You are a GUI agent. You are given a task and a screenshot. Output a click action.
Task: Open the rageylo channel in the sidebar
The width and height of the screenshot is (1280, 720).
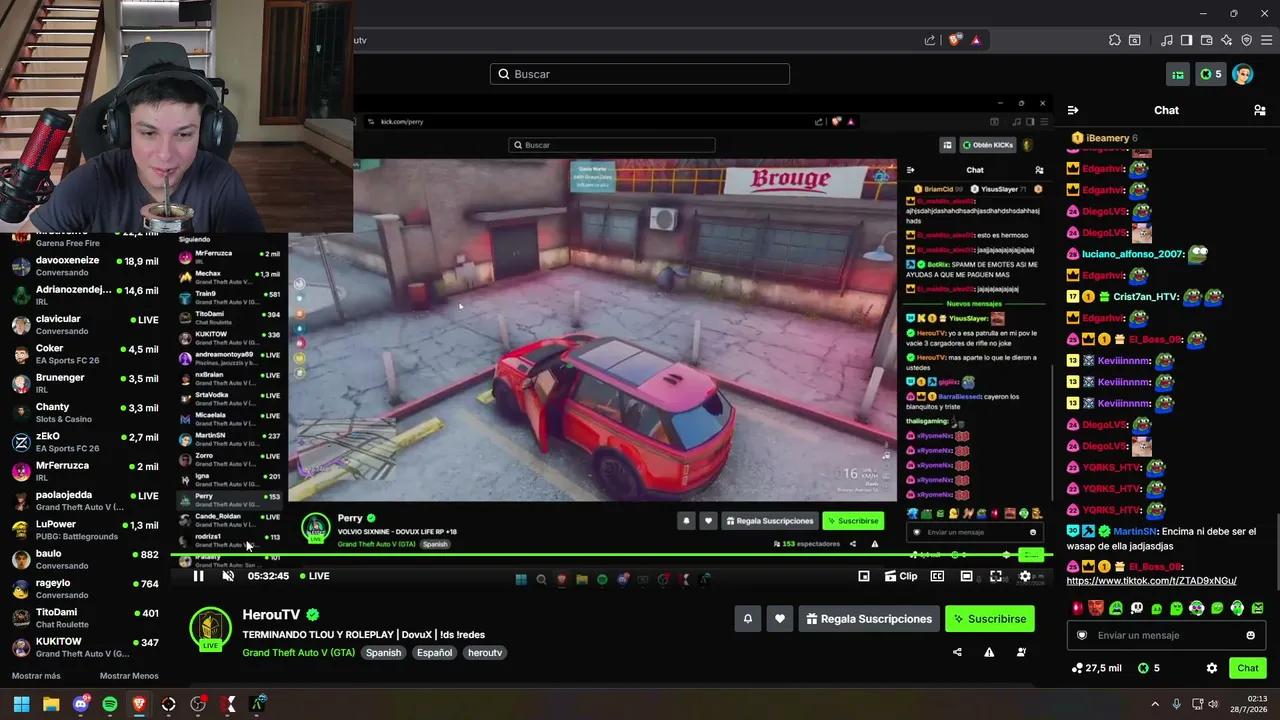click(x=85, y=588)
